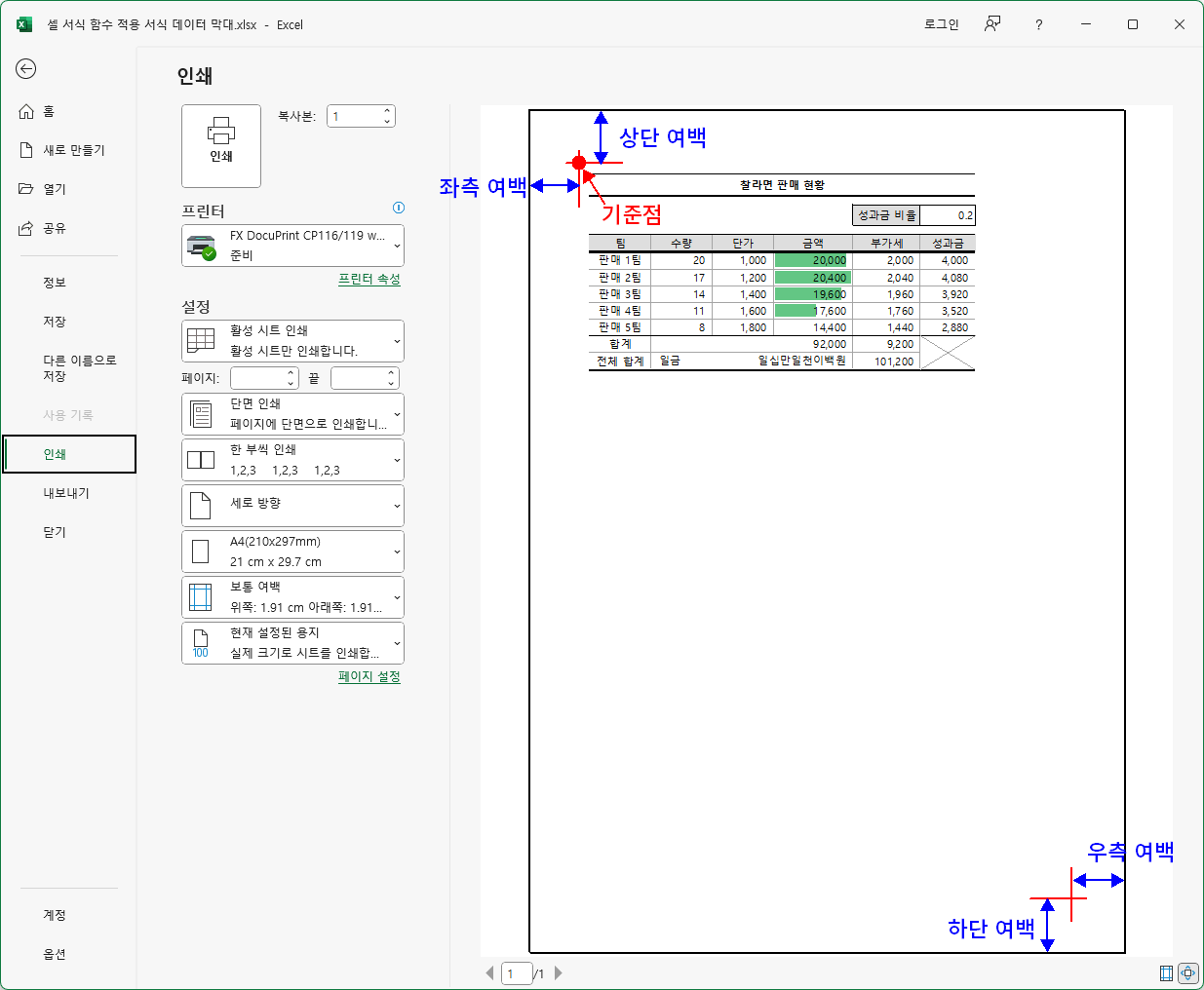Increase end page using up stepper

(392, 373)
